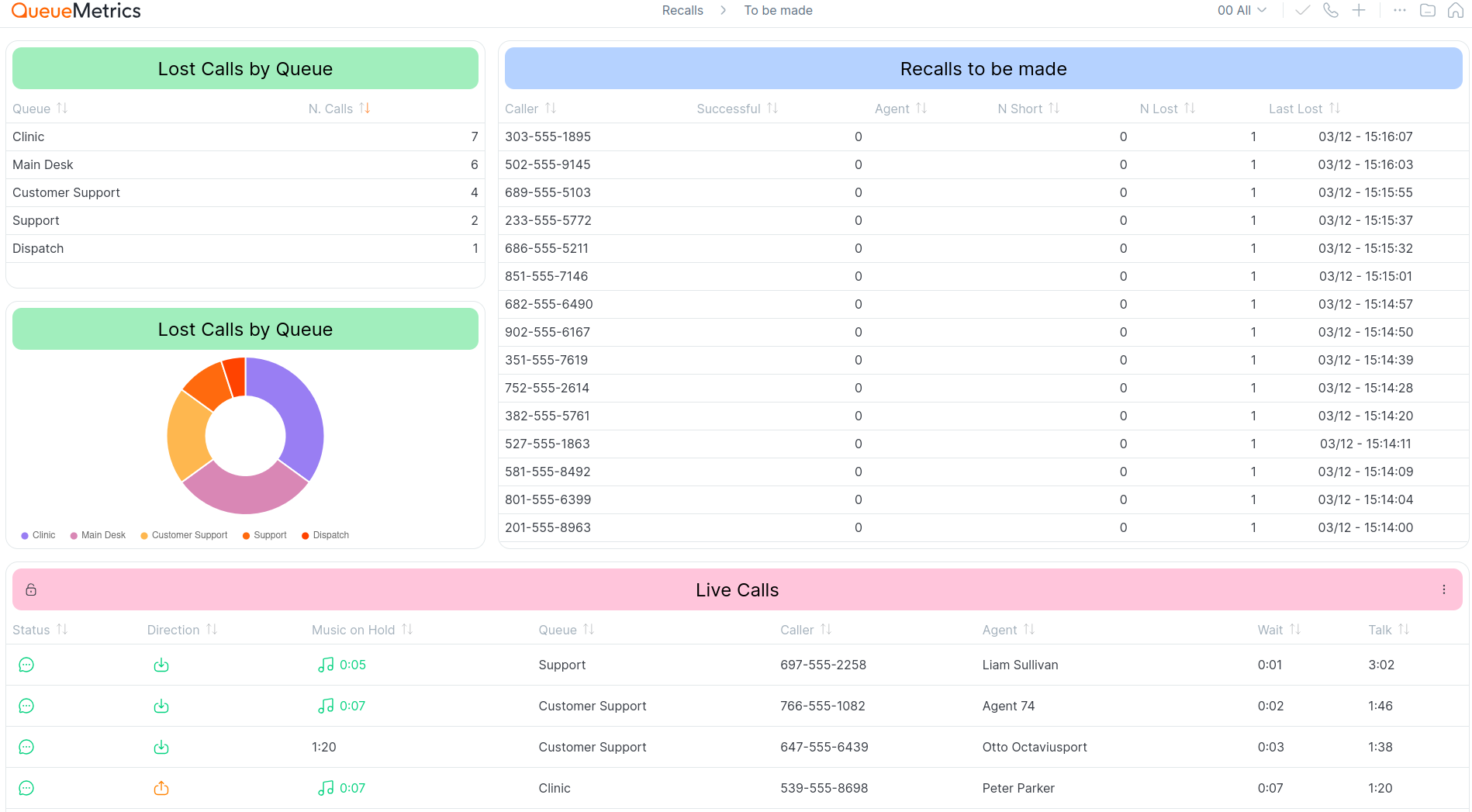This screenshot has width=1472, height=812.
Task: Click the checkmark icon in the top toolbar
Action: pos(1301,10)
